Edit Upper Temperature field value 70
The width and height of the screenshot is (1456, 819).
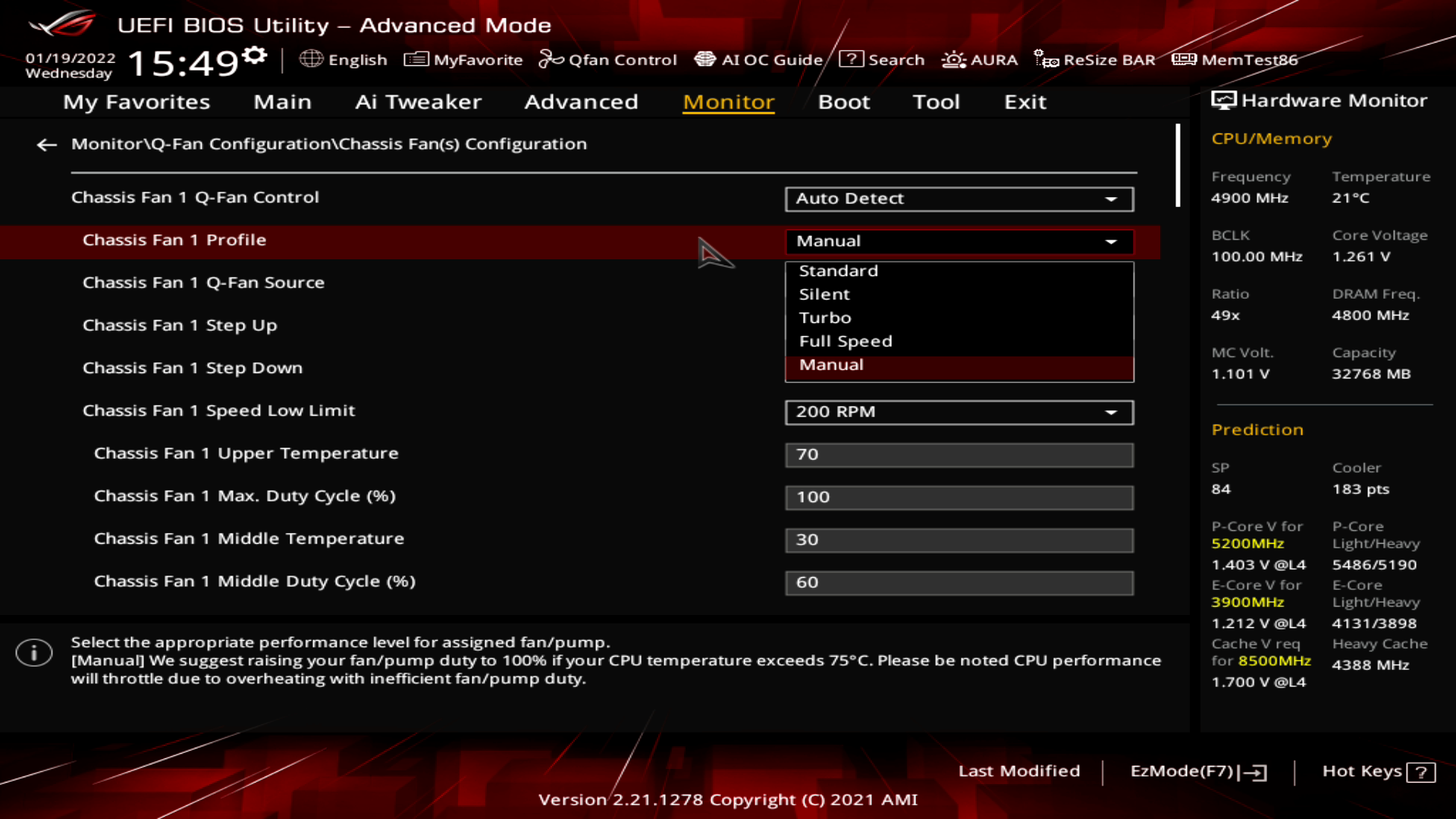(959, 454)
